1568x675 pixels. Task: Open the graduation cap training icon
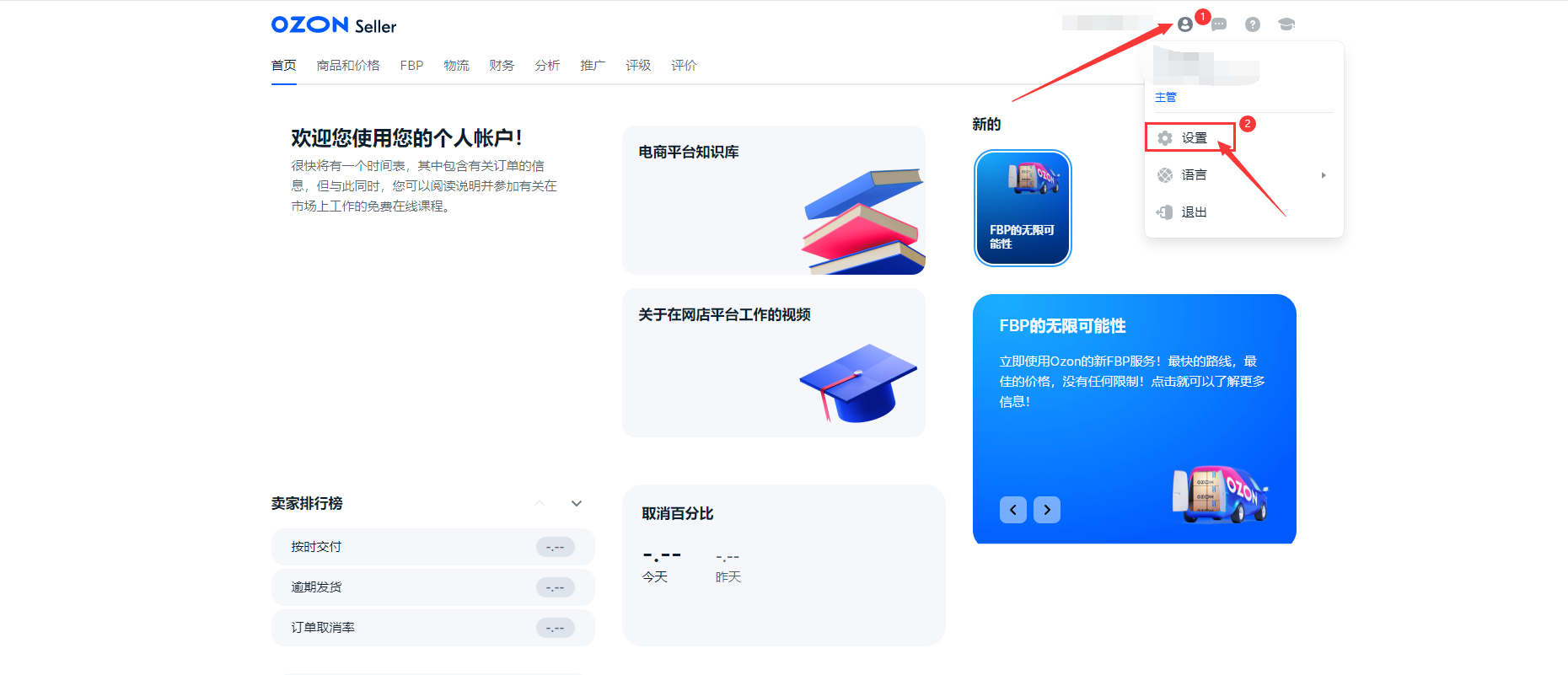click(x=1286, y=24)
